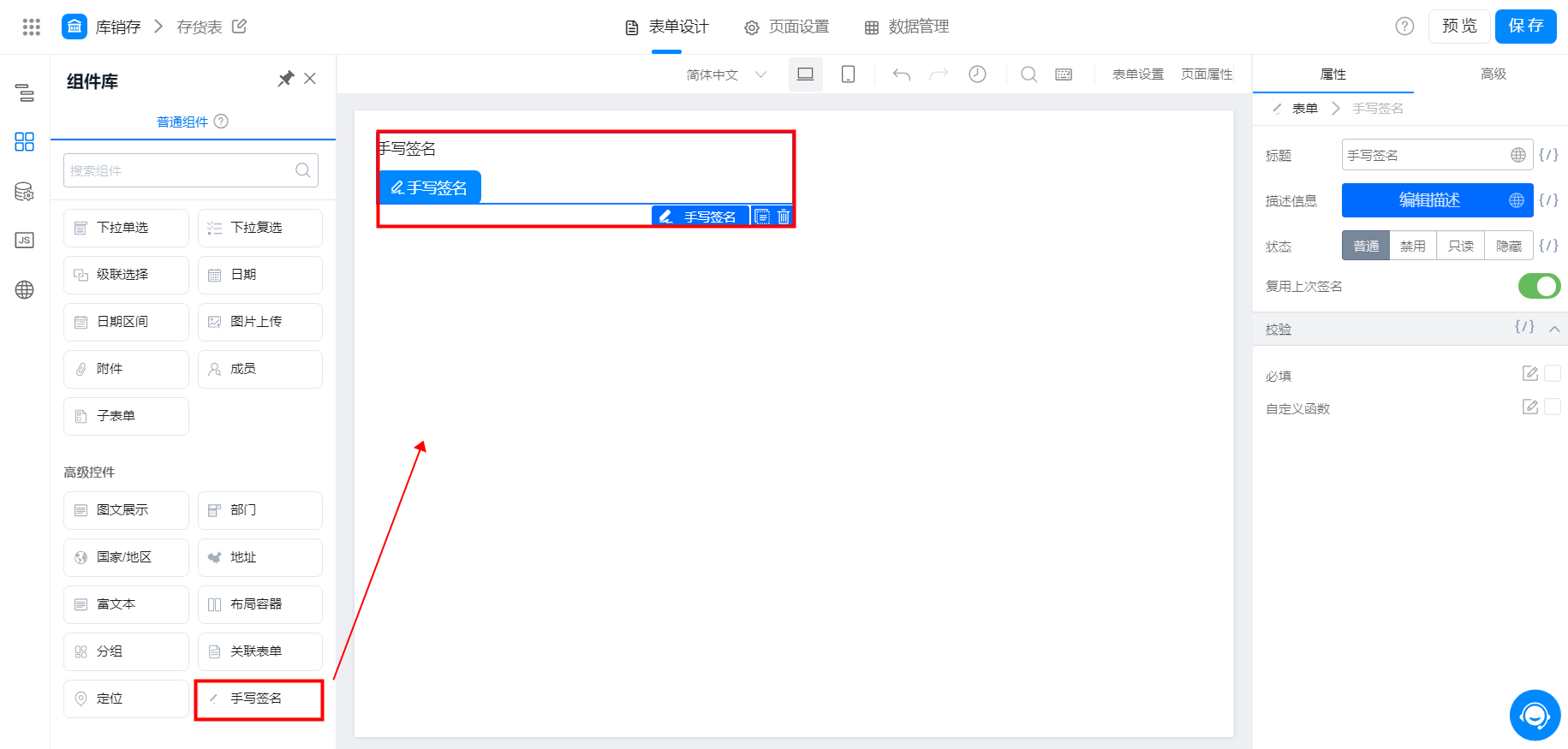The image size is (1568, 749).
Task: Pin the 组件库 panel
Action: point(286,79)
